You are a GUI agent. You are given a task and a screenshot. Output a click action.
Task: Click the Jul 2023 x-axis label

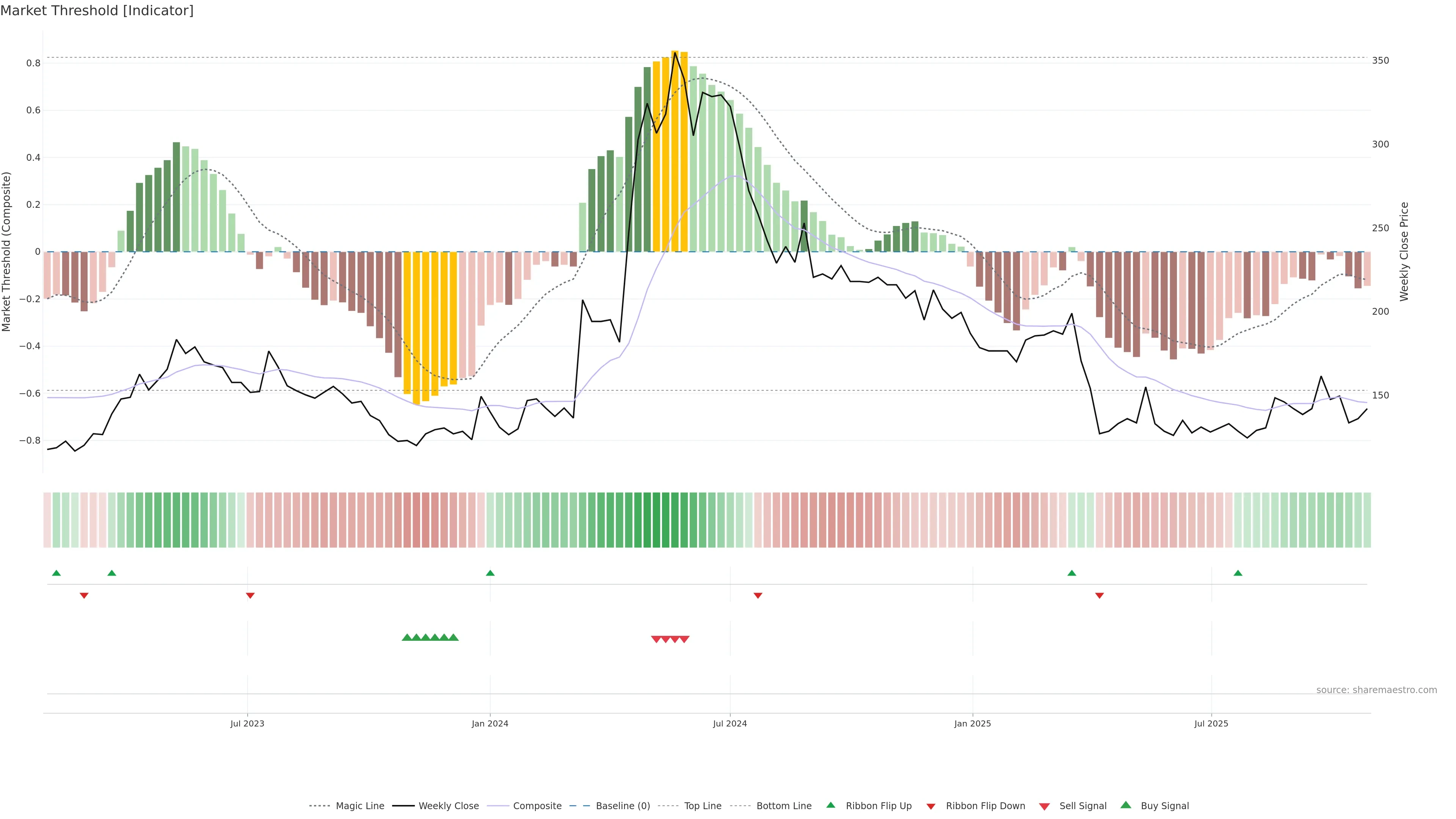click(x=247, y=723)
